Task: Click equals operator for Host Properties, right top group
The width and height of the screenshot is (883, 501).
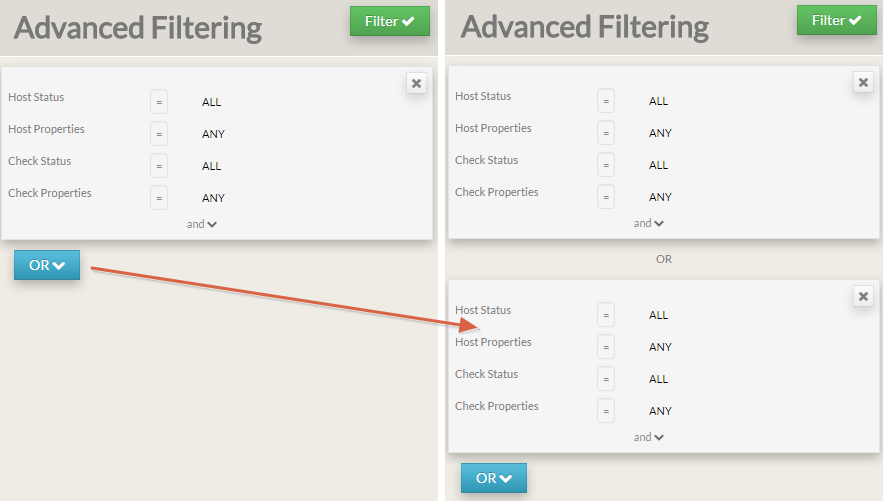Action: (x=606, y=133)
